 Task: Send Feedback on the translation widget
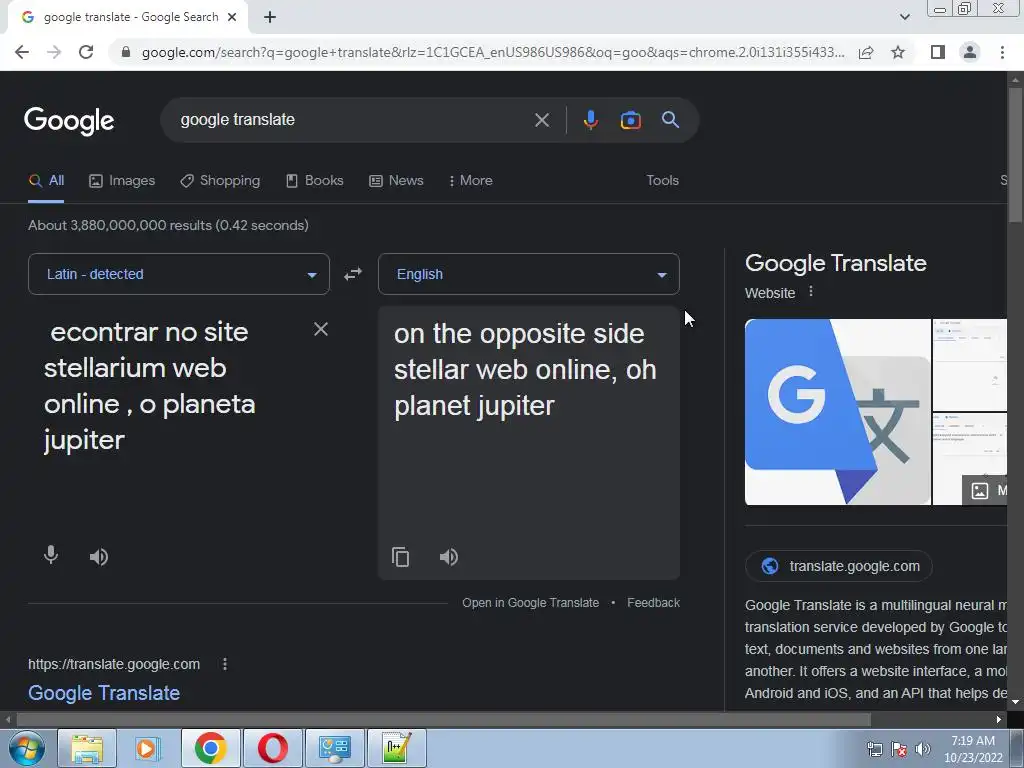[653, 603]
